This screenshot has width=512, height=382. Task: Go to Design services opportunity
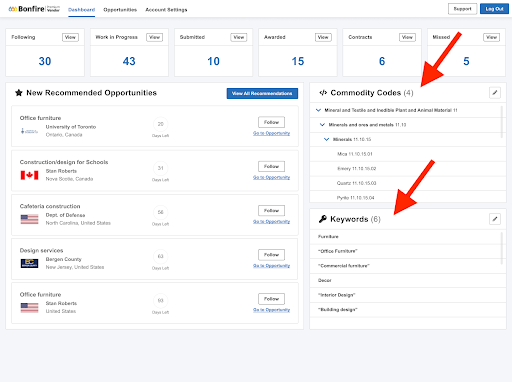pos(271,266)
